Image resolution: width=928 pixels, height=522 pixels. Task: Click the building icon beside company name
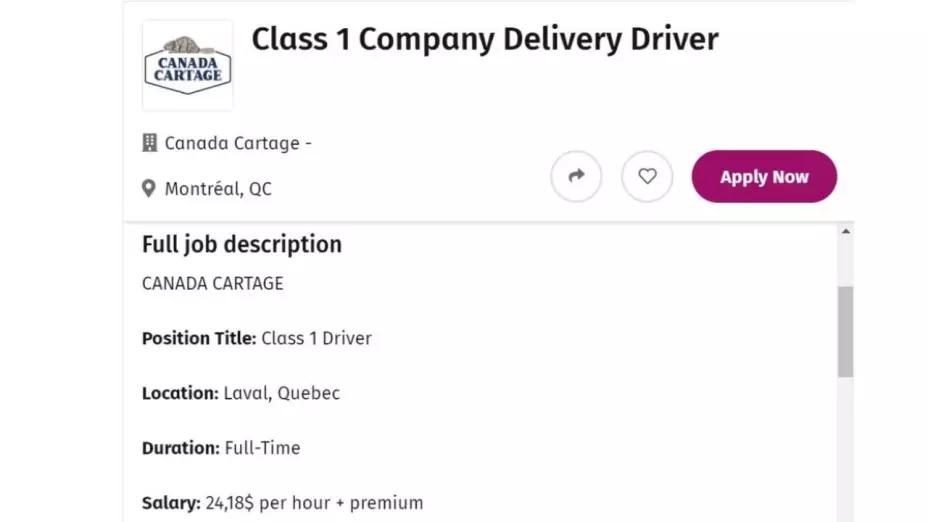tap(150, 143)
